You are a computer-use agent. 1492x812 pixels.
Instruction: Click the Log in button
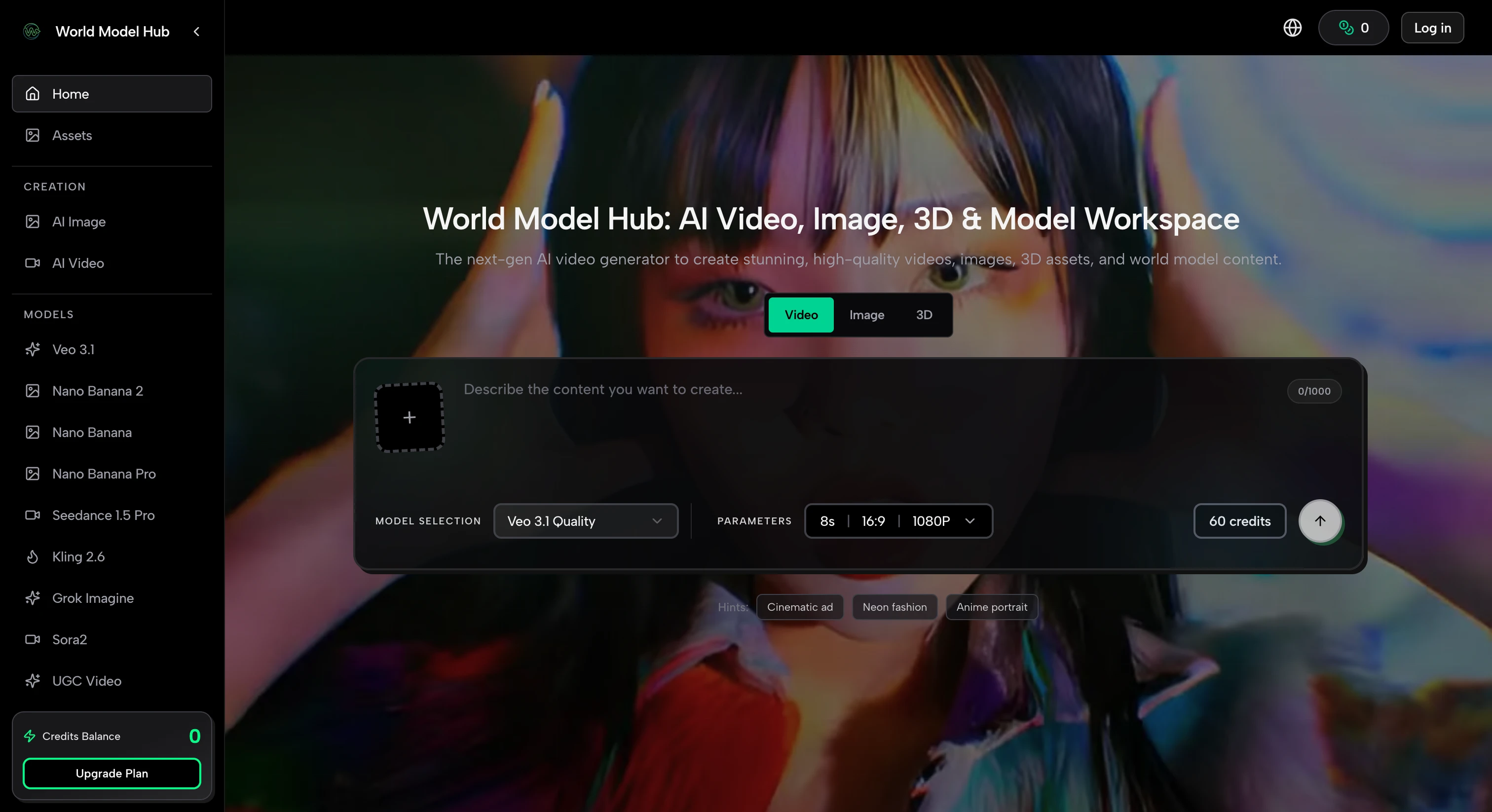(x=1432, y=28)
